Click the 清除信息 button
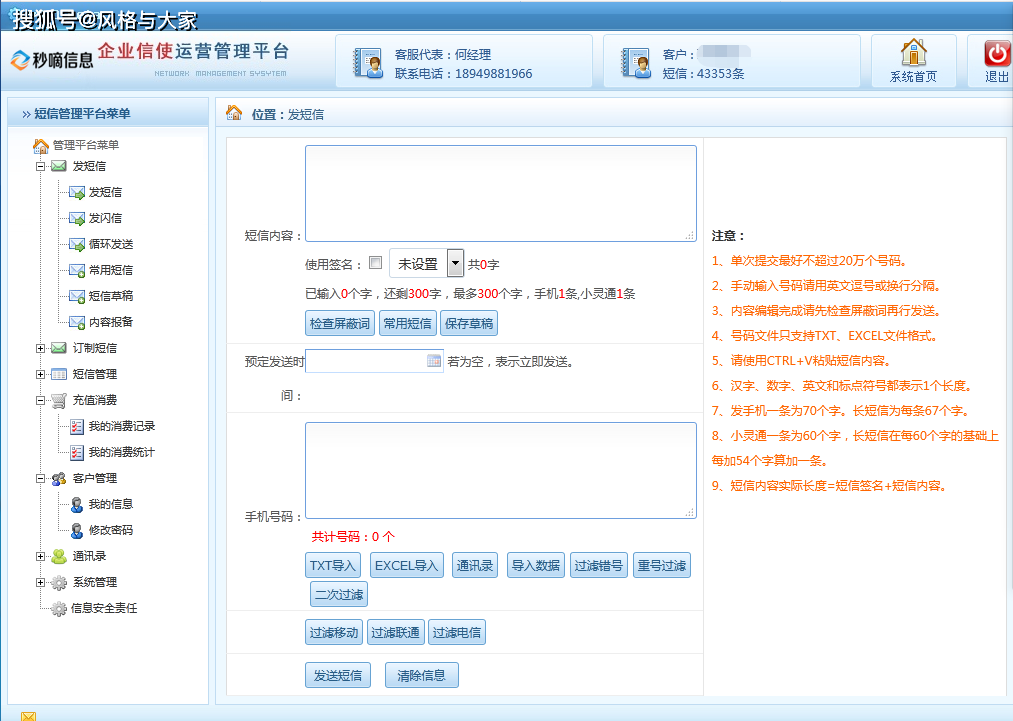The image size is (1013, 721). 421,675
